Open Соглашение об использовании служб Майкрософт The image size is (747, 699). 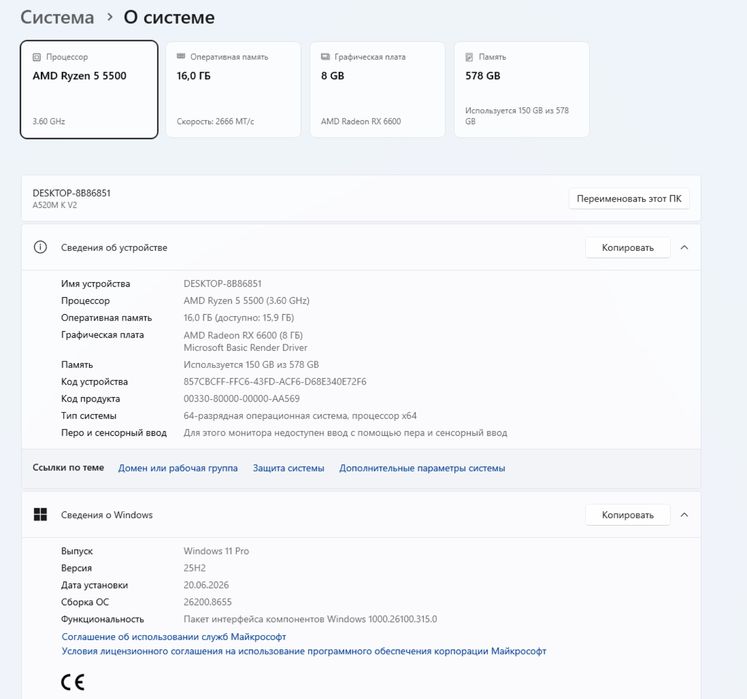point(174,637)
